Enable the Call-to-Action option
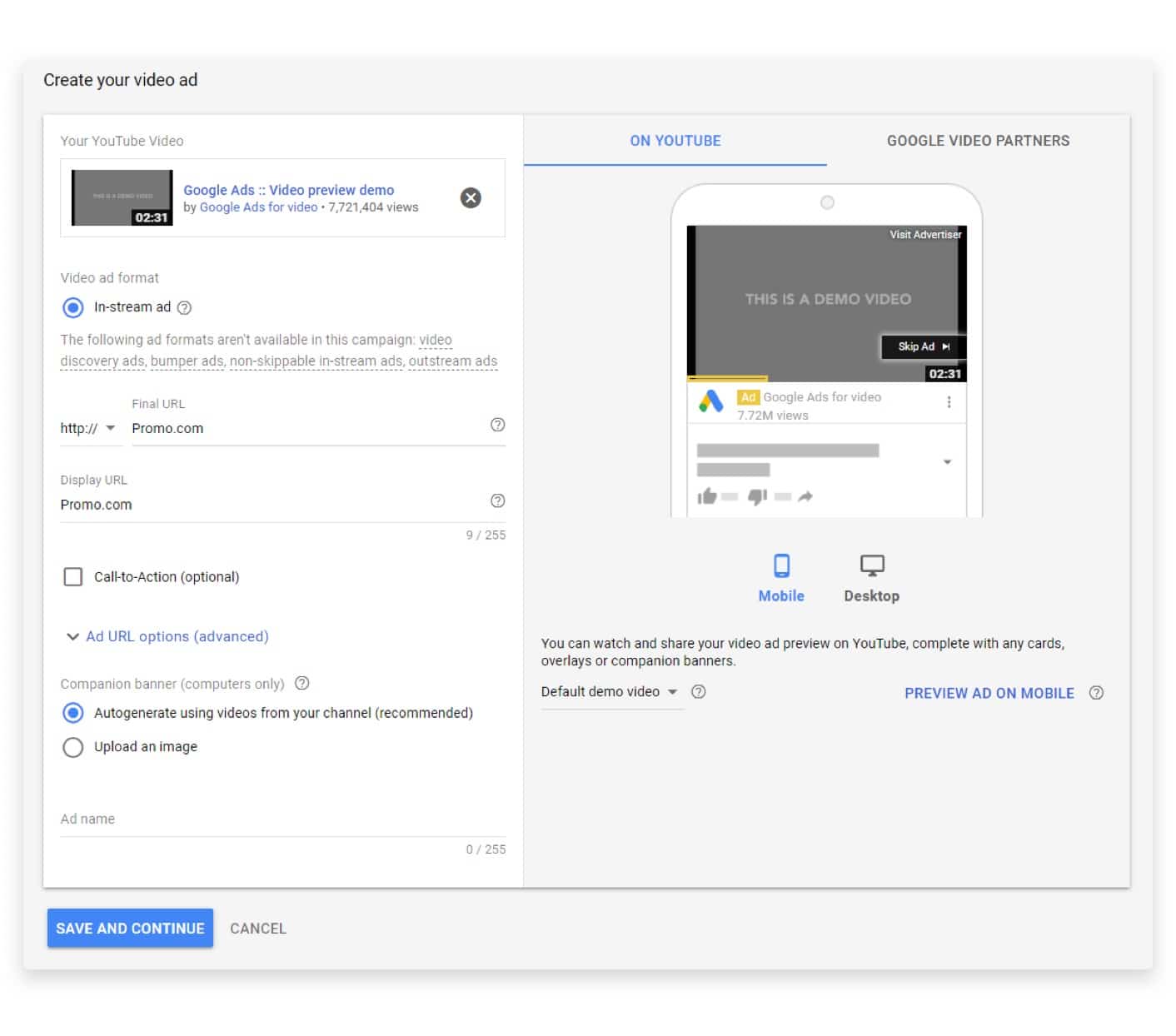The height and width of the screenshot is (1036, 1176). pos(73,576)
